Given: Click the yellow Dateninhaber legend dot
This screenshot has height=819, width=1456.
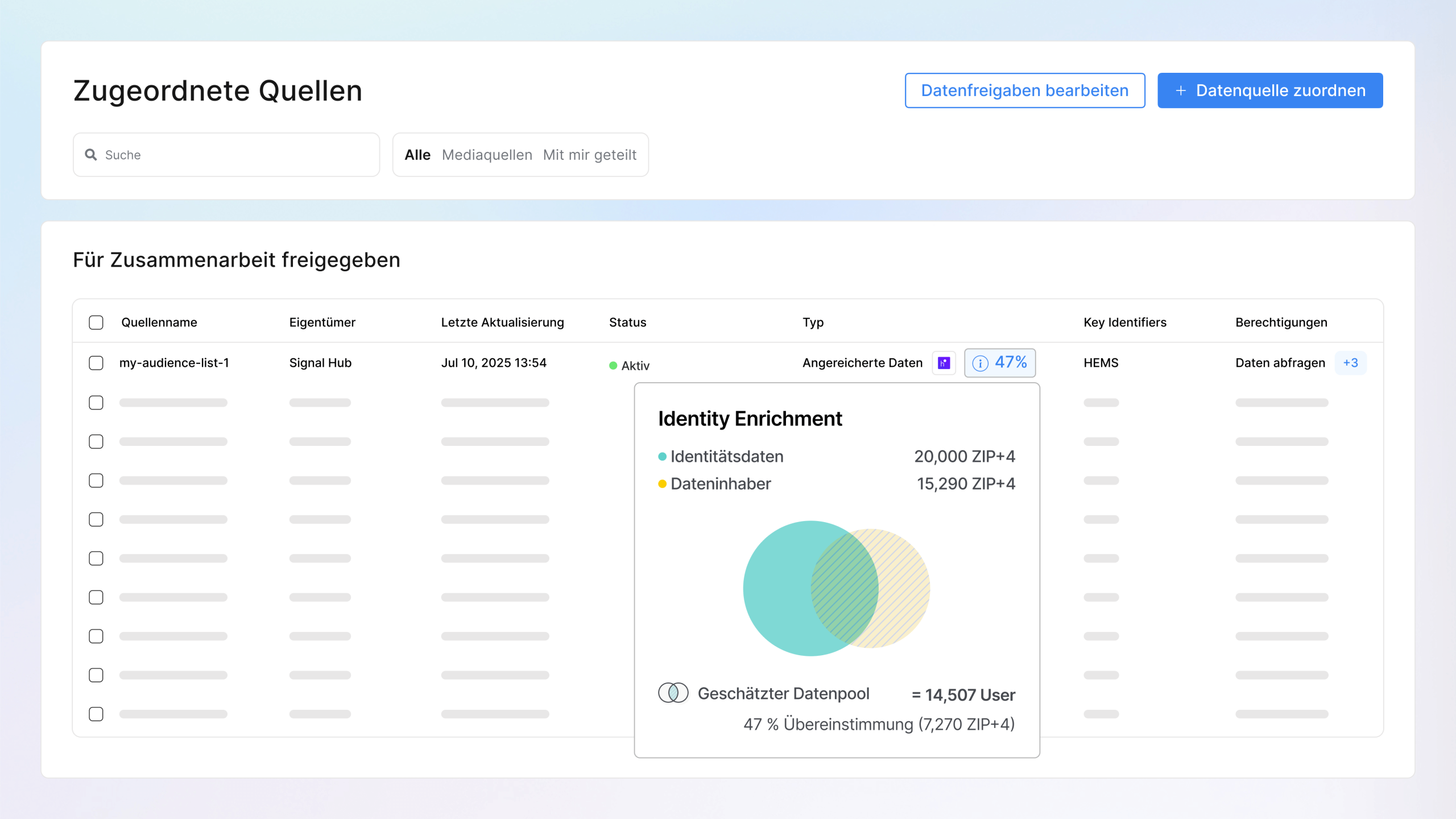Looking at the screenshot, I should pyautogui.click(x=662, y=484).
